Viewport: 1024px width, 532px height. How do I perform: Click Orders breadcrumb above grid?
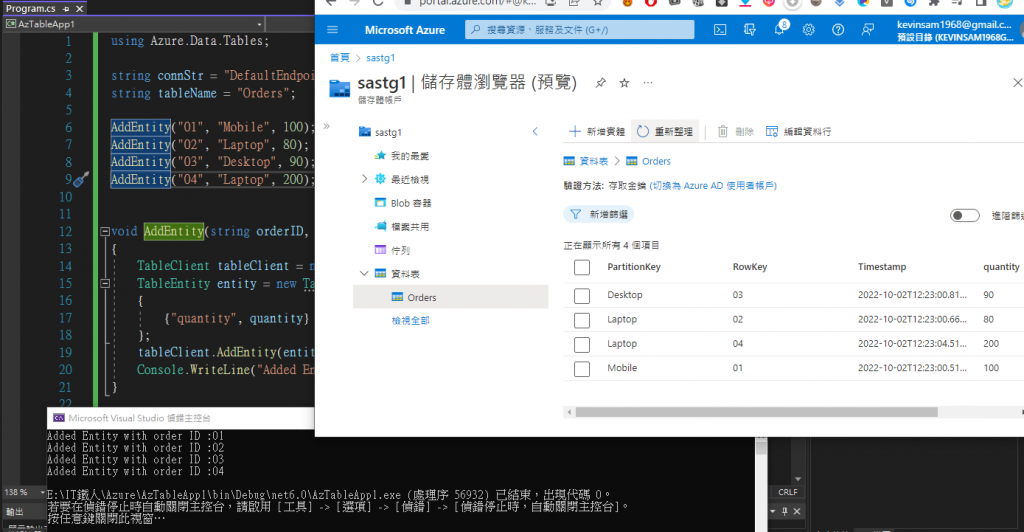pyautogui.click(x=648, y=161)
